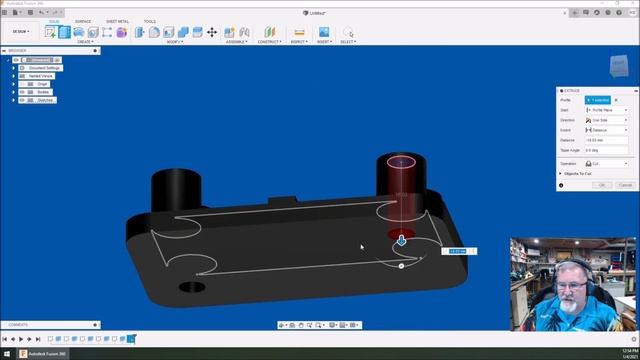This screenshot has width=640, height=360.
Task: Click the Select cursor tool
Action: tap(348, 32)
